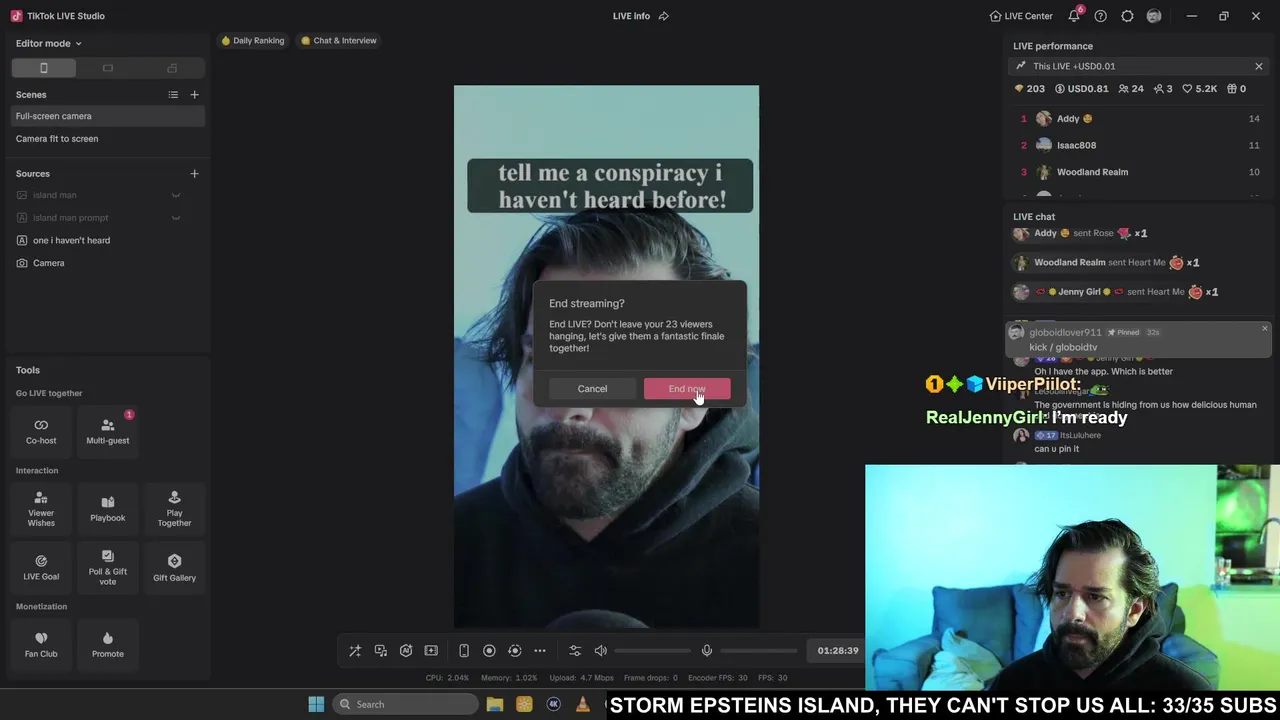Mute the microphone icon
The height and width of the screenshot is (720, 1280).
(x=707, y=651)
